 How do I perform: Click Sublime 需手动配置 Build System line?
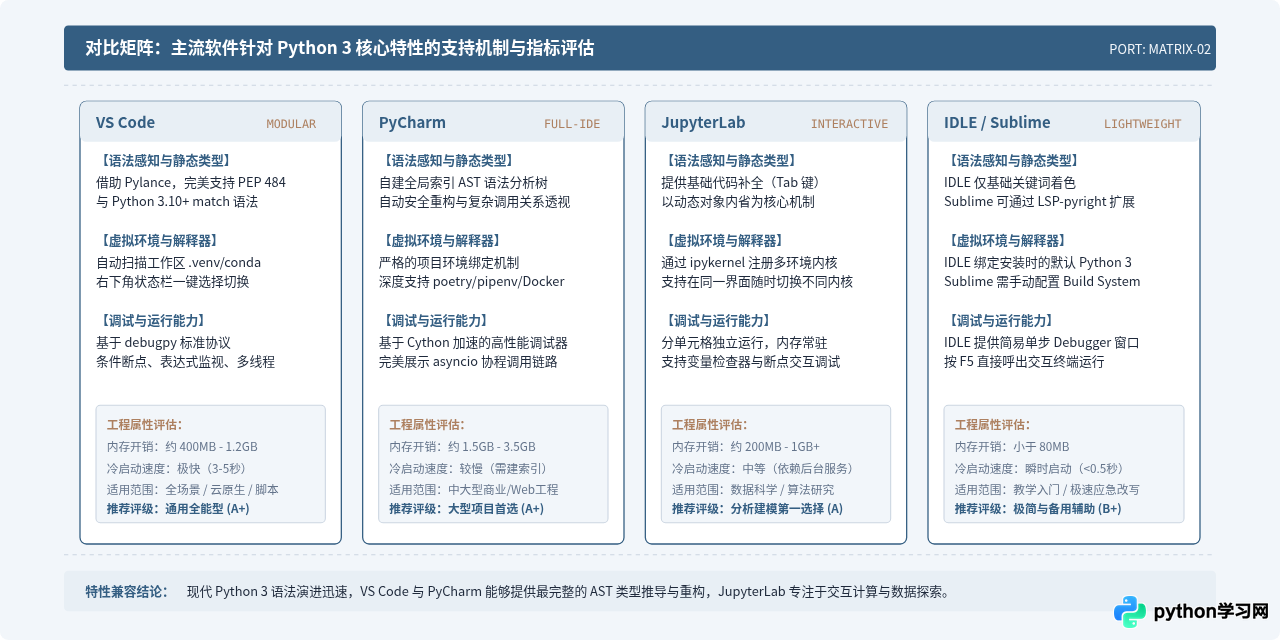coord(1042,281)
